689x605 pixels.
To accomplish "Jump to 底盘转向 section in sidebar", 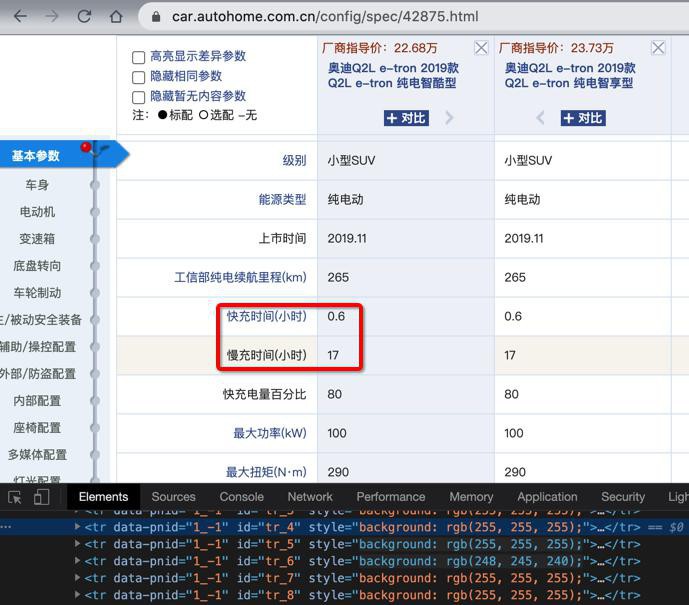I will pos(37,266).
